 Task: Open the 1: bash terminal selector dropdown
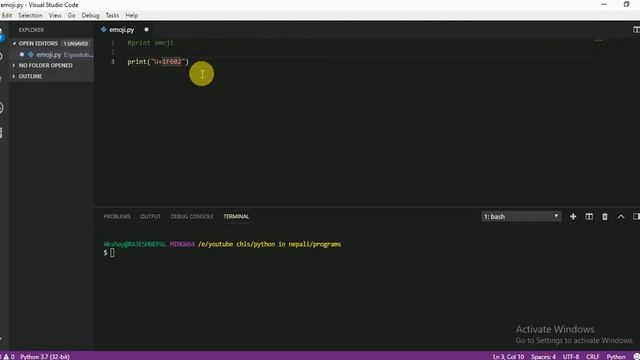coord(521,217)
